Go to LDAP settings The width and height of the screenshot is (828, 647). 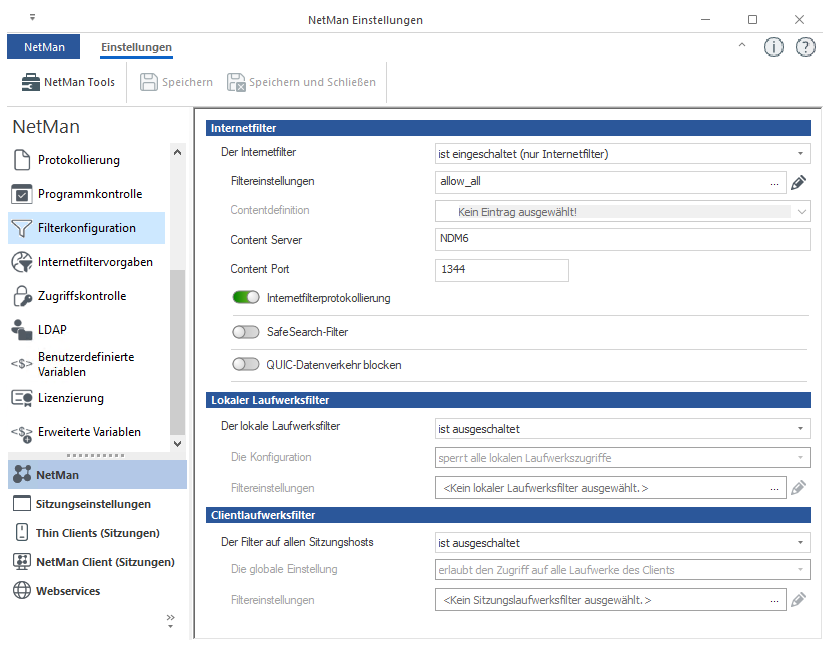[x=52, y=330]
